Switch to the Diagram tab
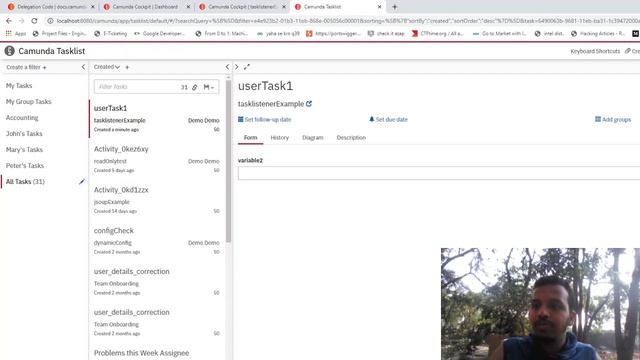 pos(313,138)
